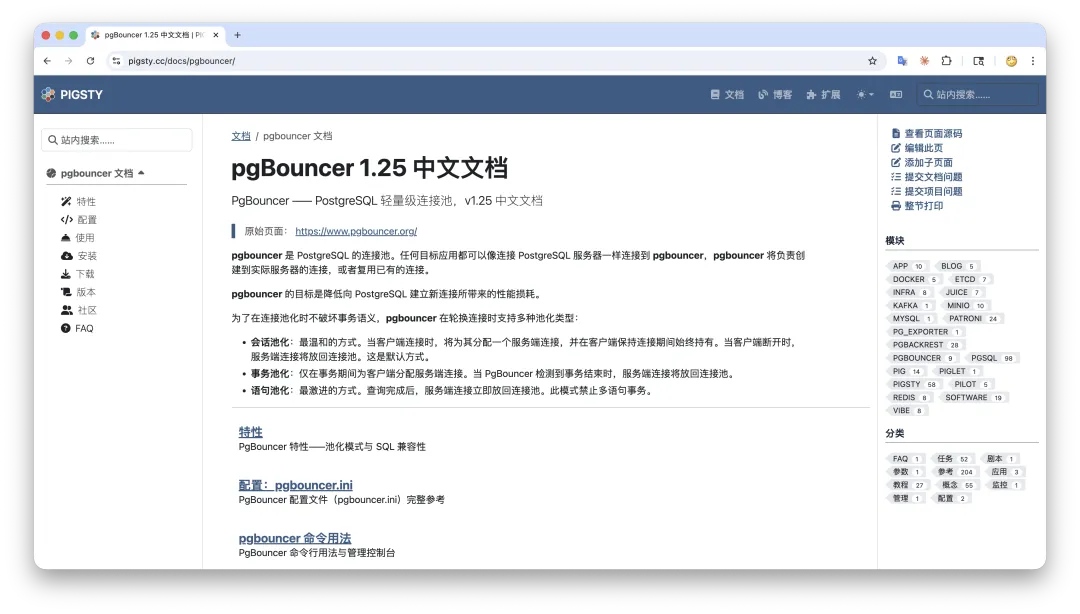Click the 编辑此页 link
The height and width of the screenshot is (614, 1080).
925,147
